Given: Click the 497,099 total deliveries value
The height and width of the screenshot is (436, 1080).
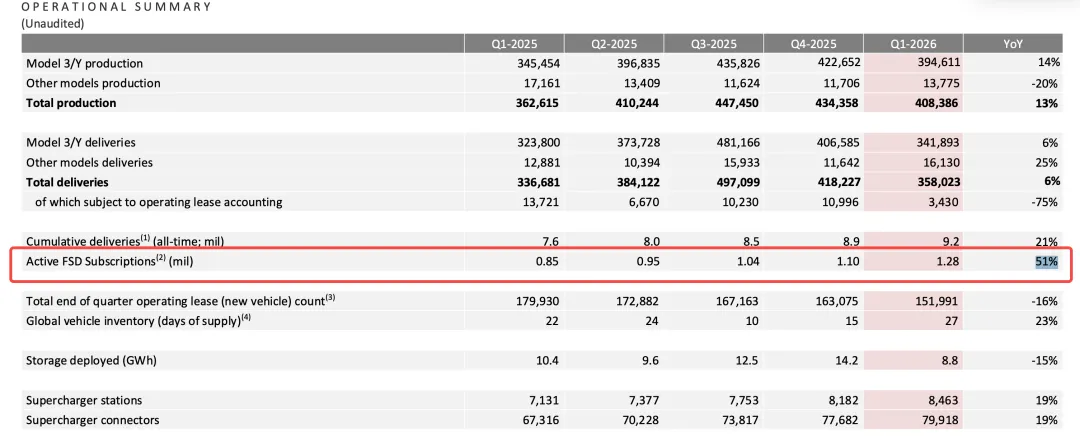Looking at the screenshot, I should (x=738, y=183).
